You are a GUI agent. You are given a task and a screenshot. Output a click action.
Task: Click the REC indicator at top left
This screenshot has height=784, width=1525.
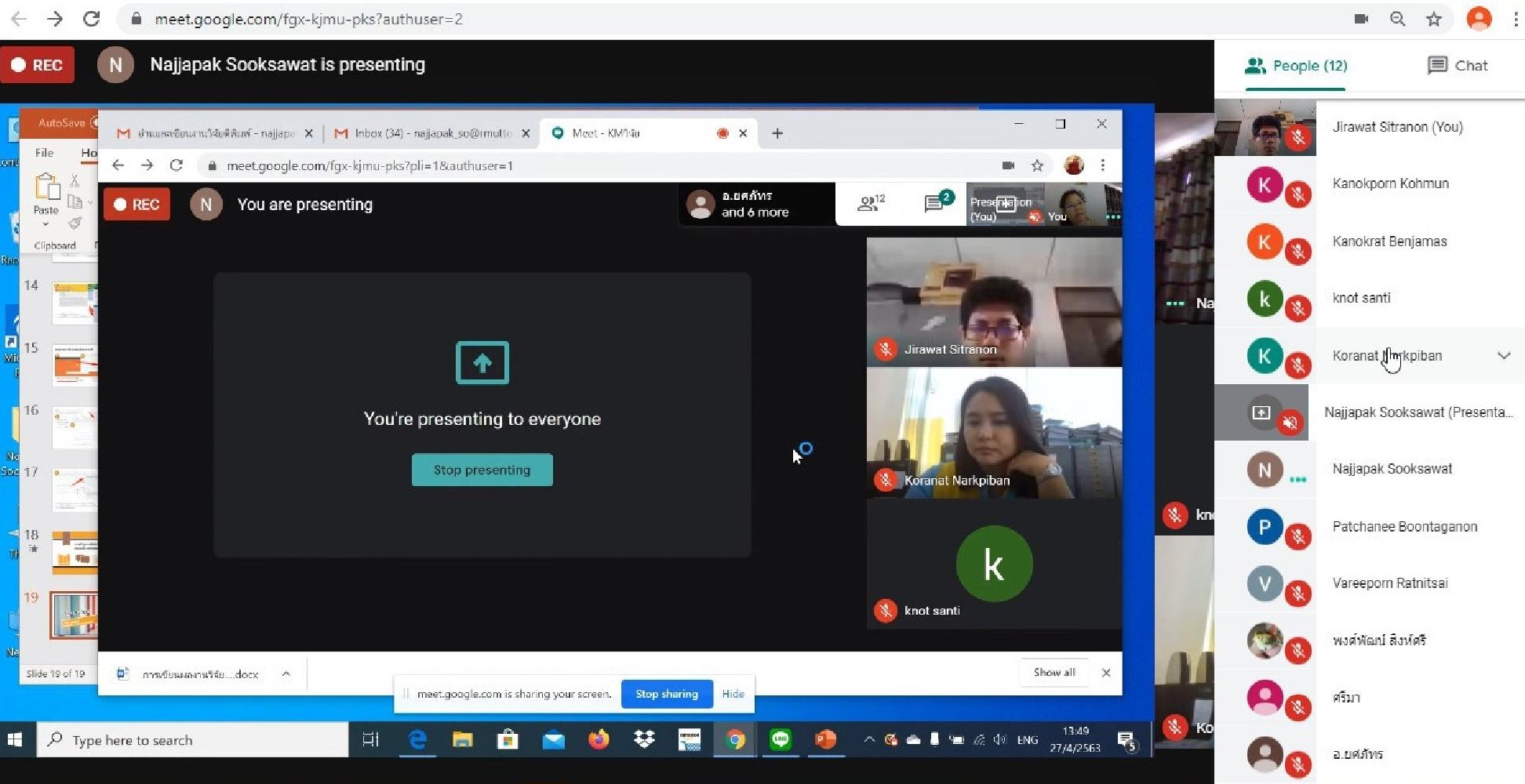[x=38, y=65]
